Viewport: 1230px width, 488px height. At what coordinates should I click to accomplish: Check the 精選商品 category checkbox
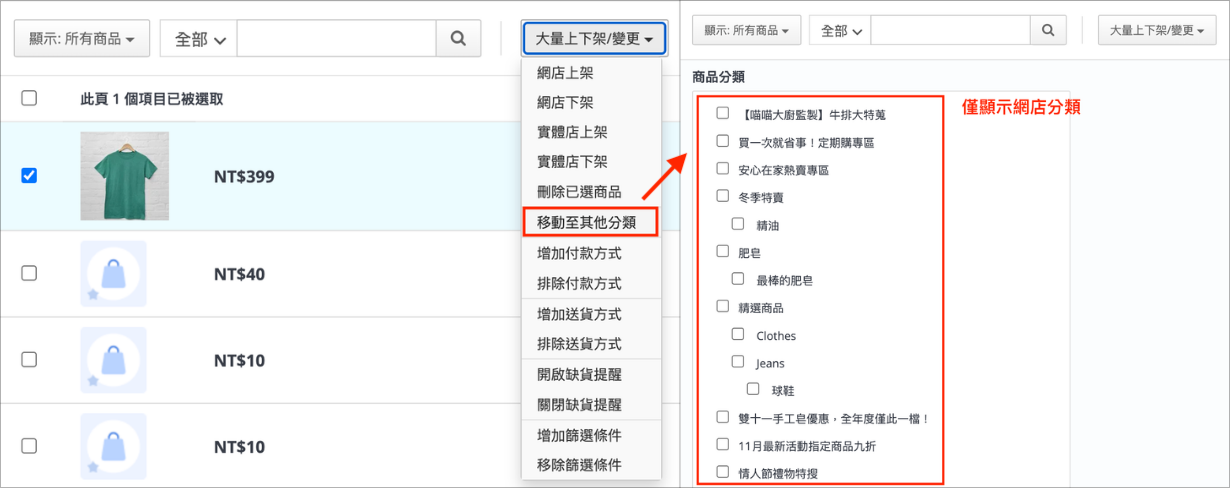(x=723, y=306)
